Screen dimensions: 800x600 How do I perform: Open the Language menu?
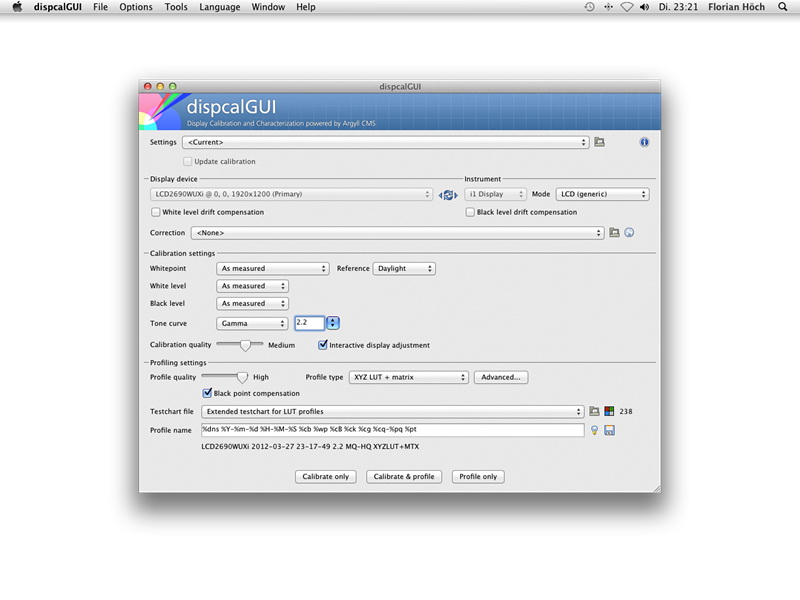click(219, 7)
